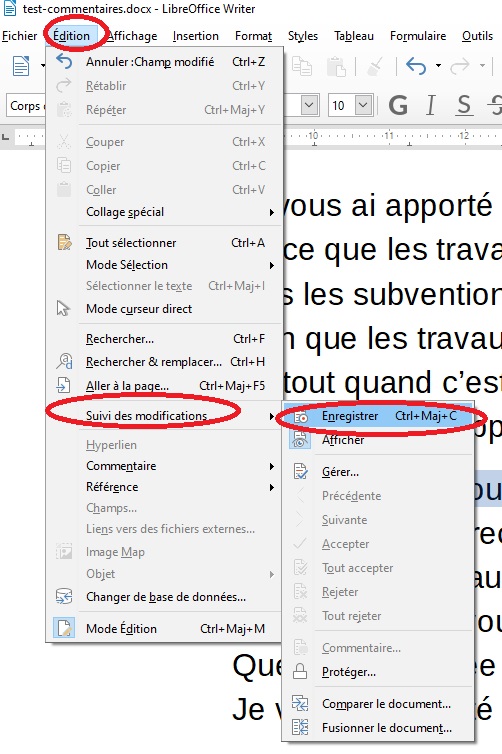Viewport: 502px width, 754px height.
Task: Click the cursor icon for Mode curseur direct
Action: click(x=63, y=308)
